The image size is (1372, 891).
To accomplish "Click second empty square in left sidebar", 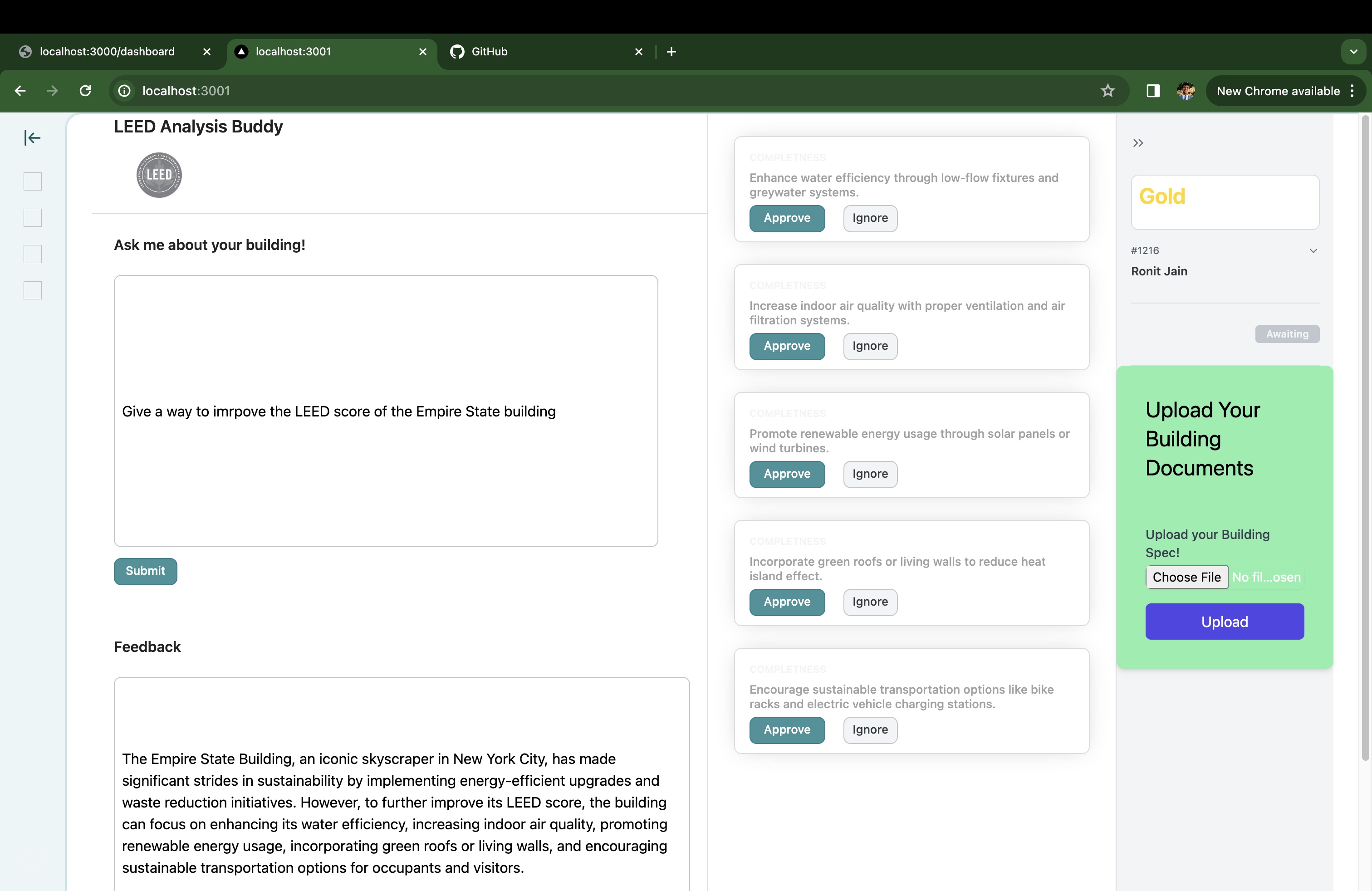I will (x=32, y=218).
